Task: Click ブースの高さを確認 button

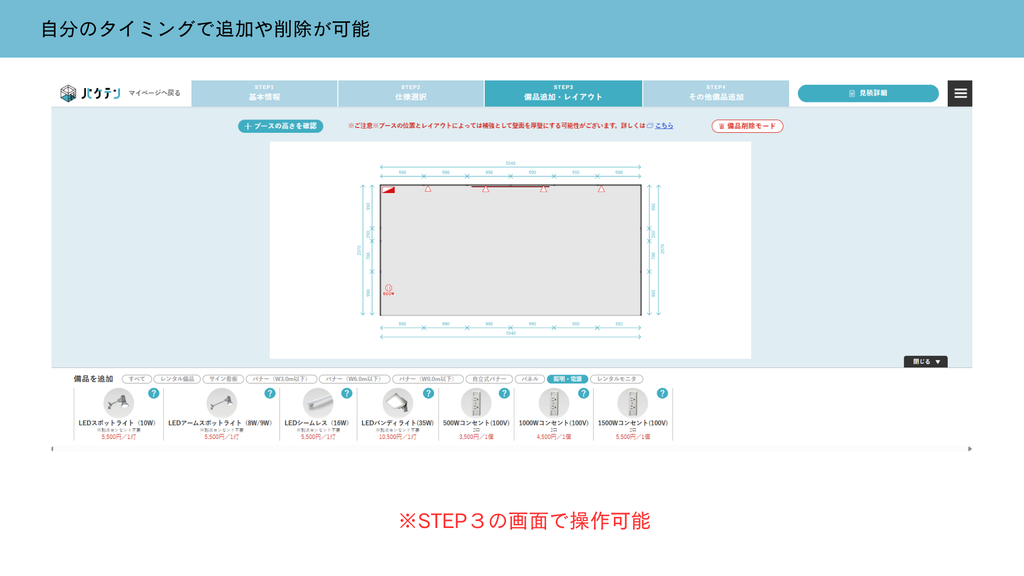Action: point(280,126)
